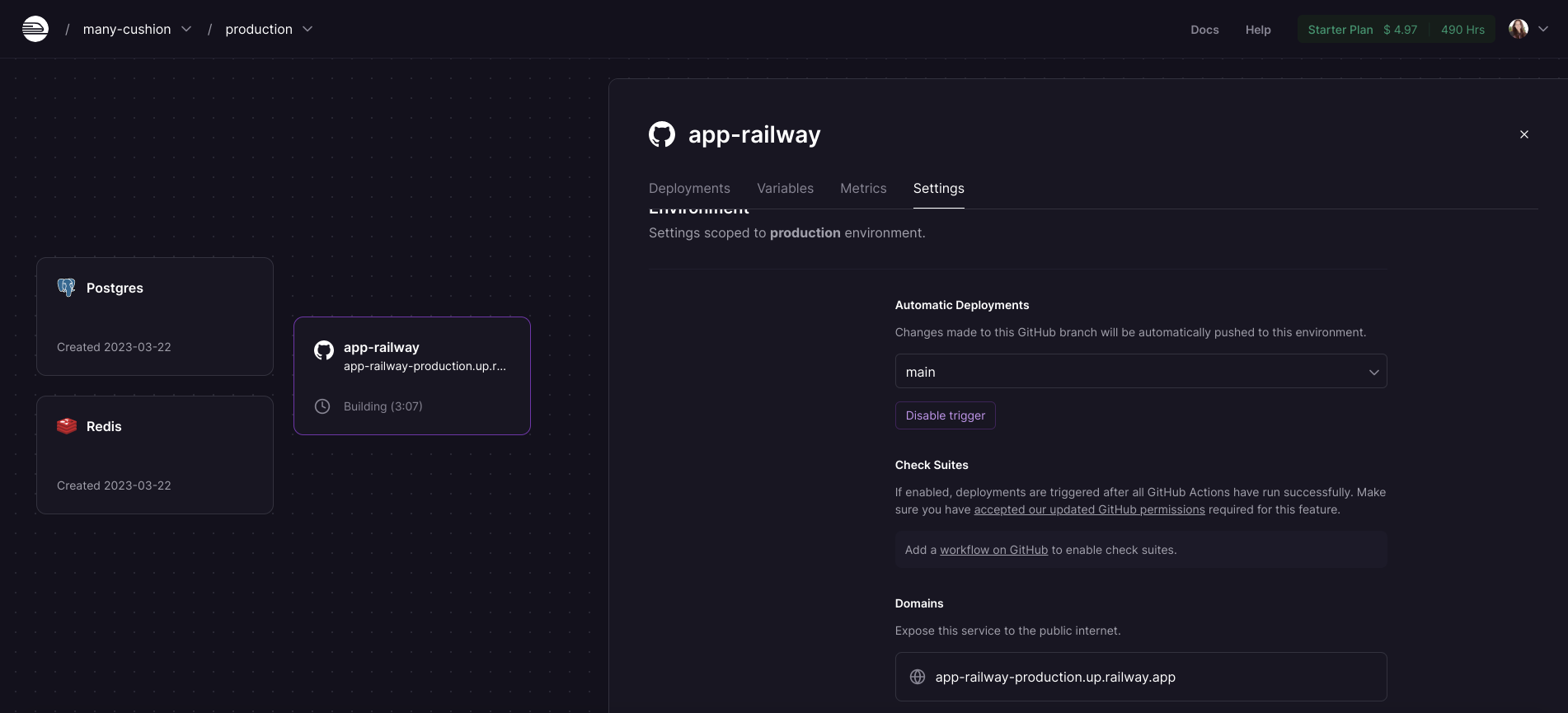Click the Disable trigger button
The image size is (1568, 713).
click(946, 415)
